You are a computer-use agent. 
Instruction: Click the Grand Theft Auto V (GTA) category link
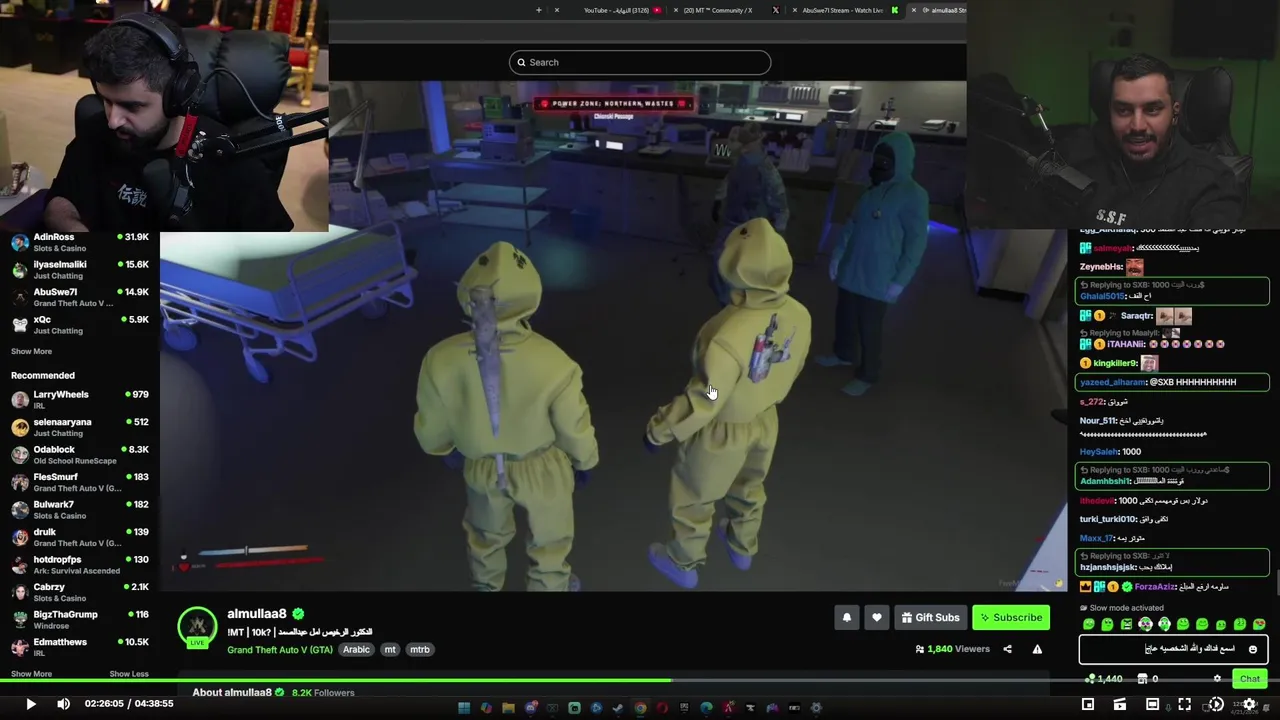(x=280, y=650)
